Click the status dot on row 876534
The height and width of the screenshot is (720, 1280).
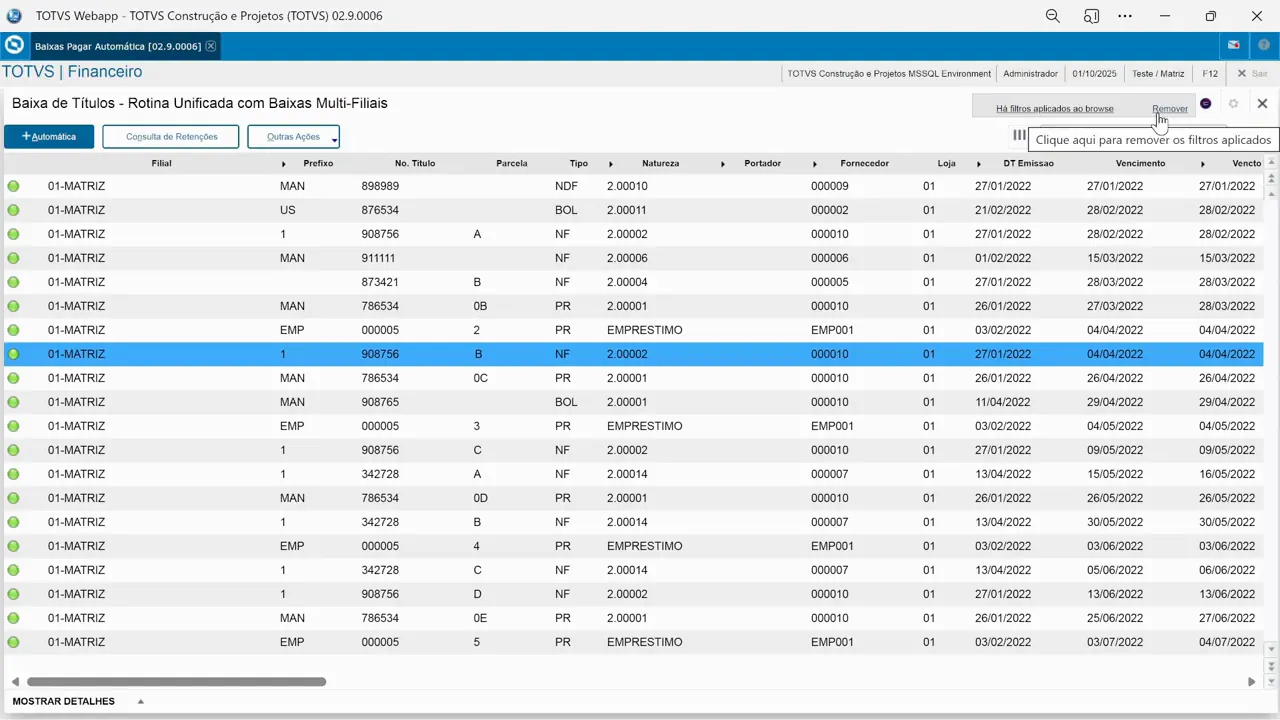[x=13, y=209]
